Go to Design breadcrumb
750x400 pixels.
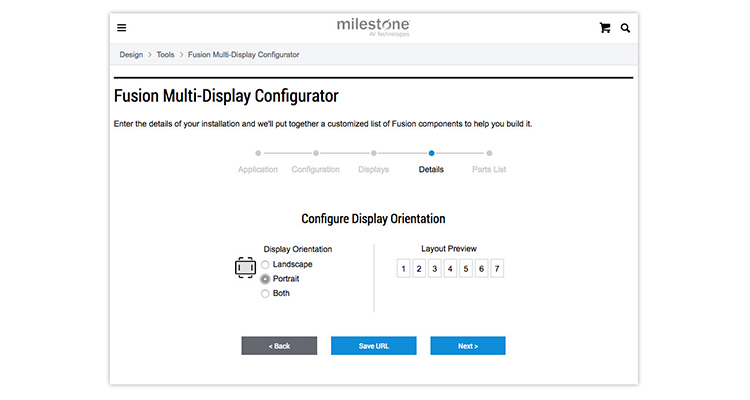point(131,55)
